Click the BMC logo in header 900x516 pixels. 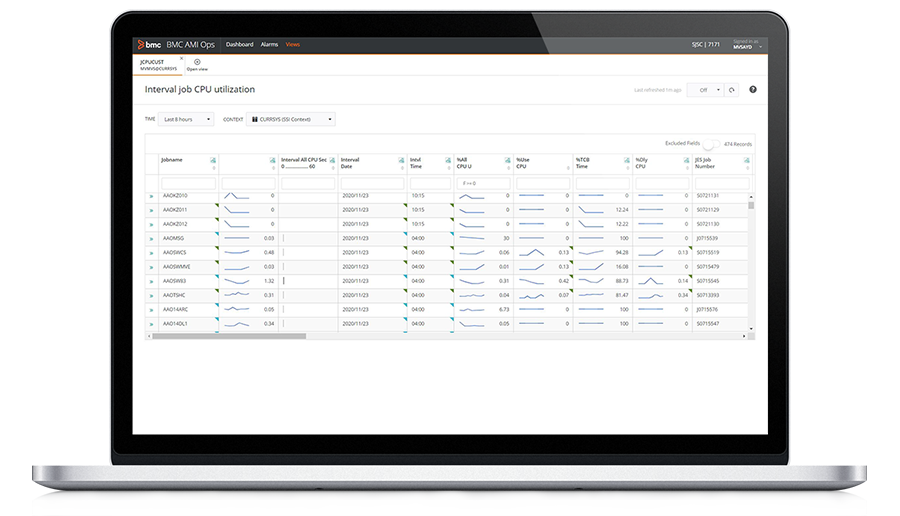pos(143,45)
